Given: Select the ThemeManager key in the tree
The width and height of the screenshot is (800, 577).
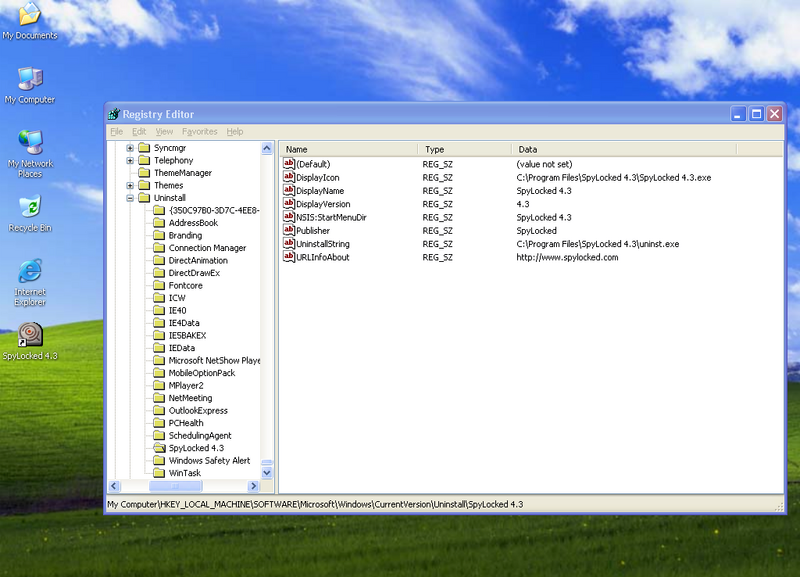Looking at the screenshot, I should [x=183, y=173].
